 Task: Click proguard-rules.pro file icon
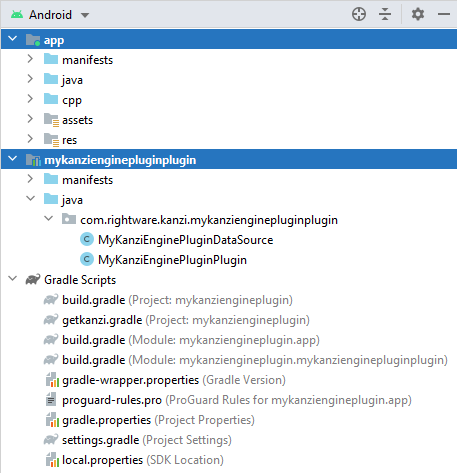[51, 399]
